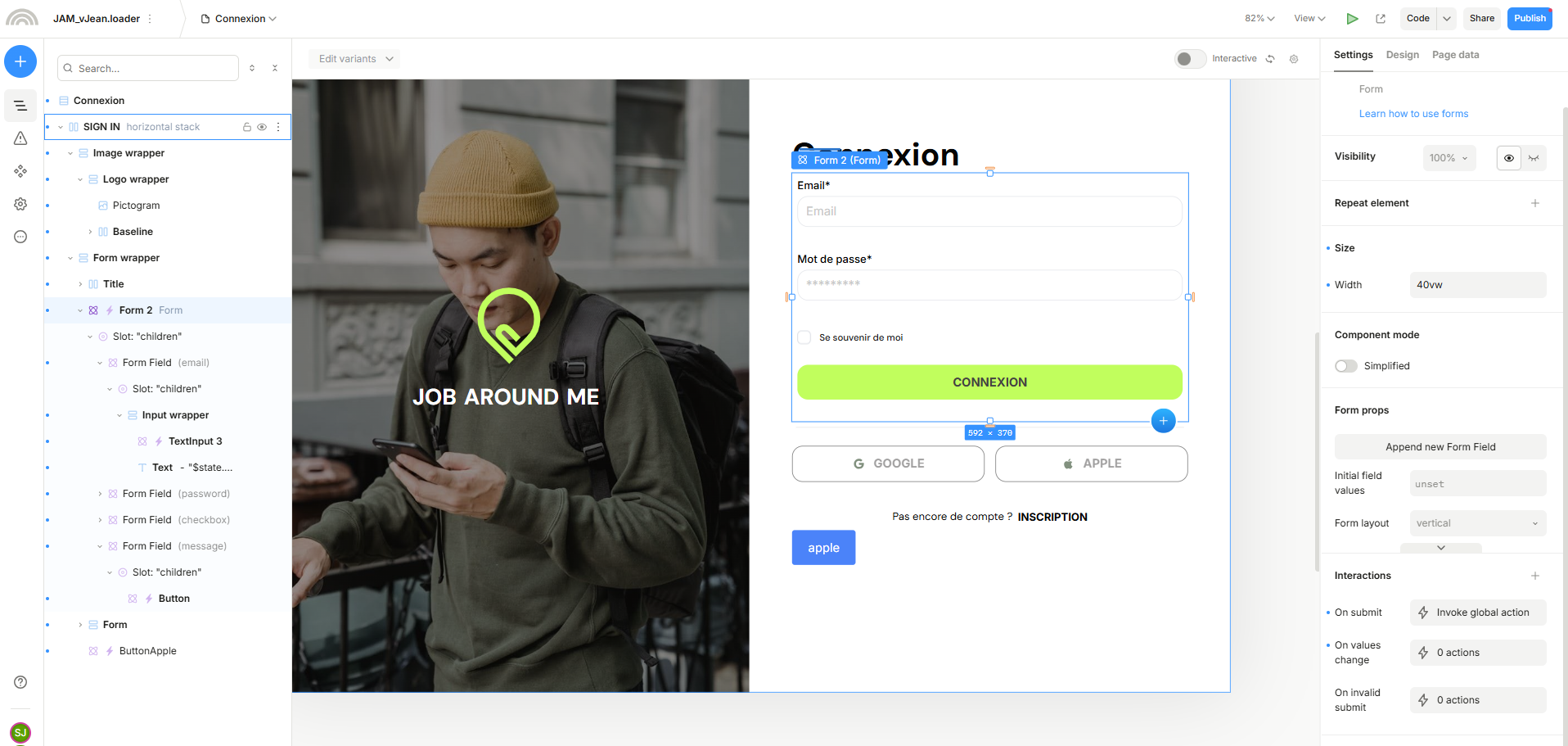This screenshot has width=1568, height=746.
Task: Select the Pictogram layer
Action: (136, 206)
